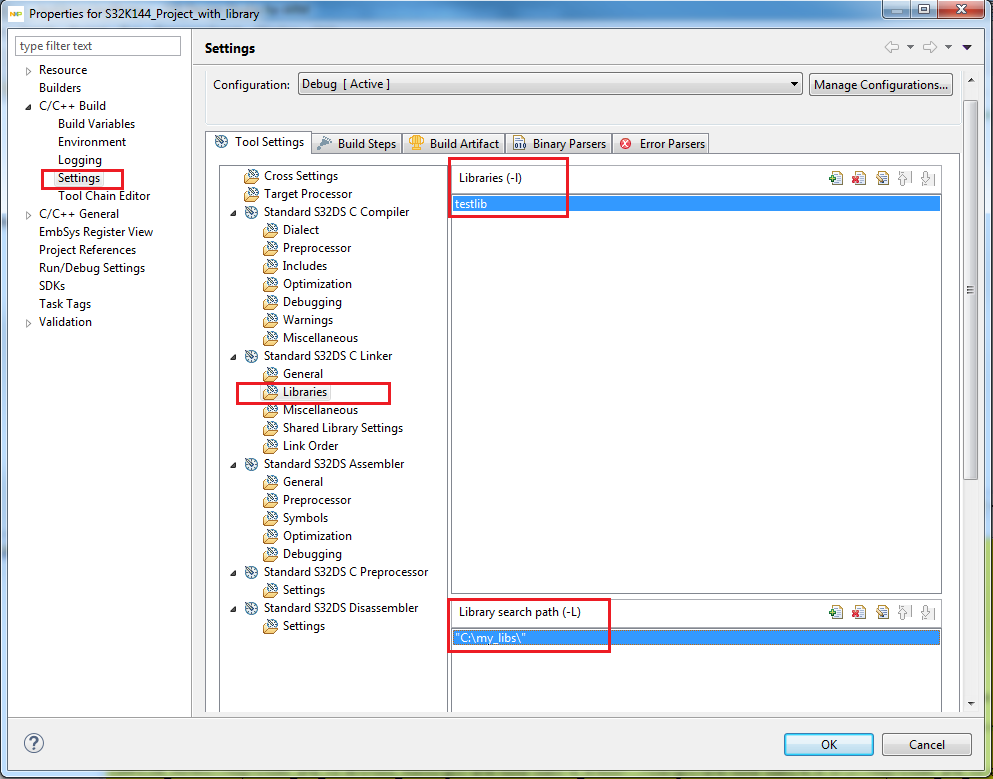Switch to the Build Artifact tab
The height and width of the screenshot is (779, 993).
click(453, 144)
